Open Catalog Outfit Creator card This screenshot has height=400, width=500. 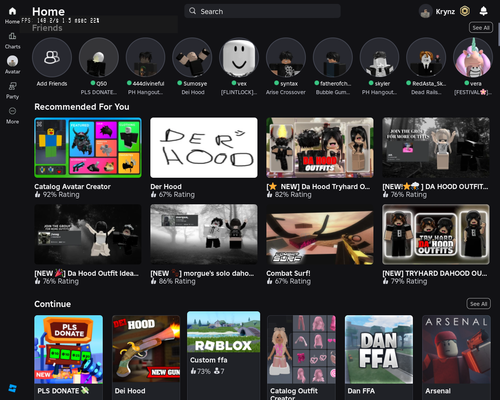(x=301, y=357)
